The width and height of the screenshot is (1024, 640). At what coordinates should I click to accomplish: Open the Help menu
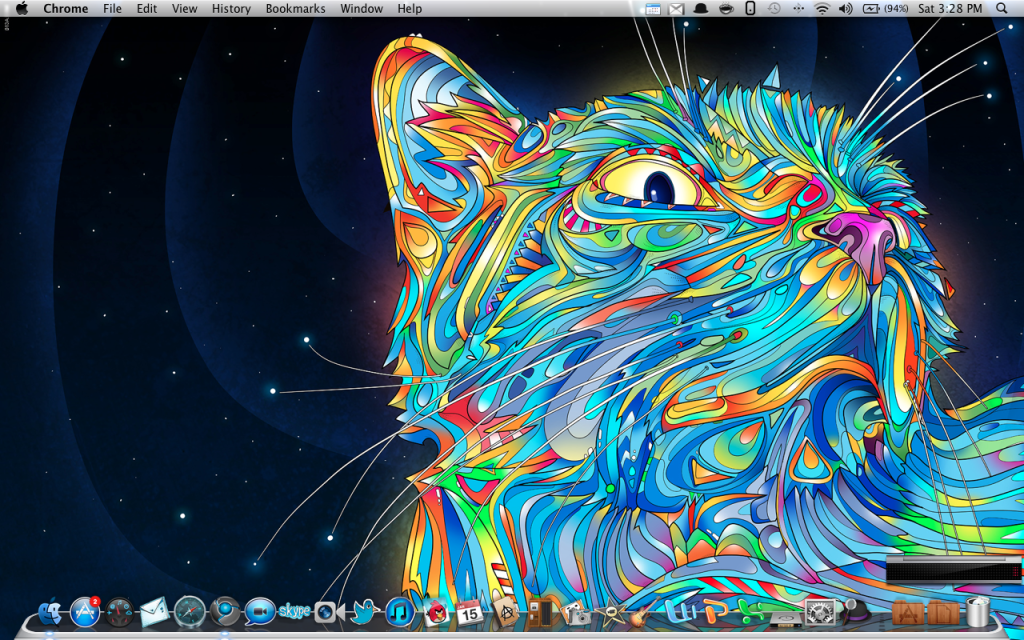pyautogui.click(x=409, y=8)
